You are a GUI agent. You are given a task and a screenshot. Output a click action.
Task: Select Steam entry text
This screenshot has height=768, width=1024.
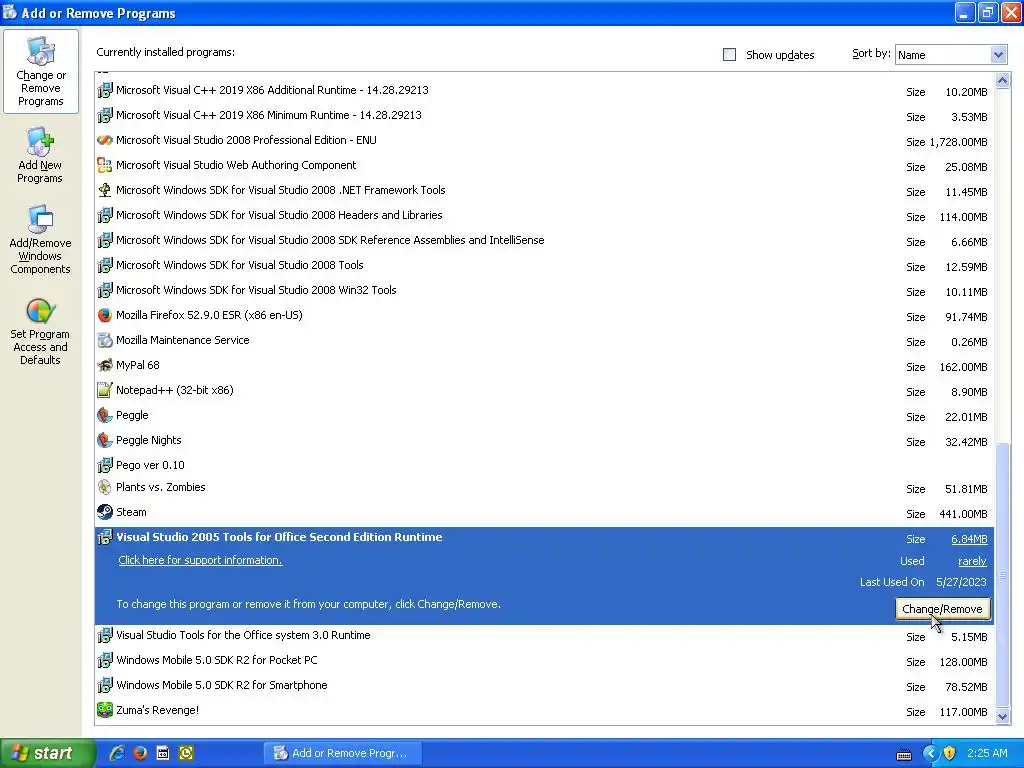pos(131,512)
